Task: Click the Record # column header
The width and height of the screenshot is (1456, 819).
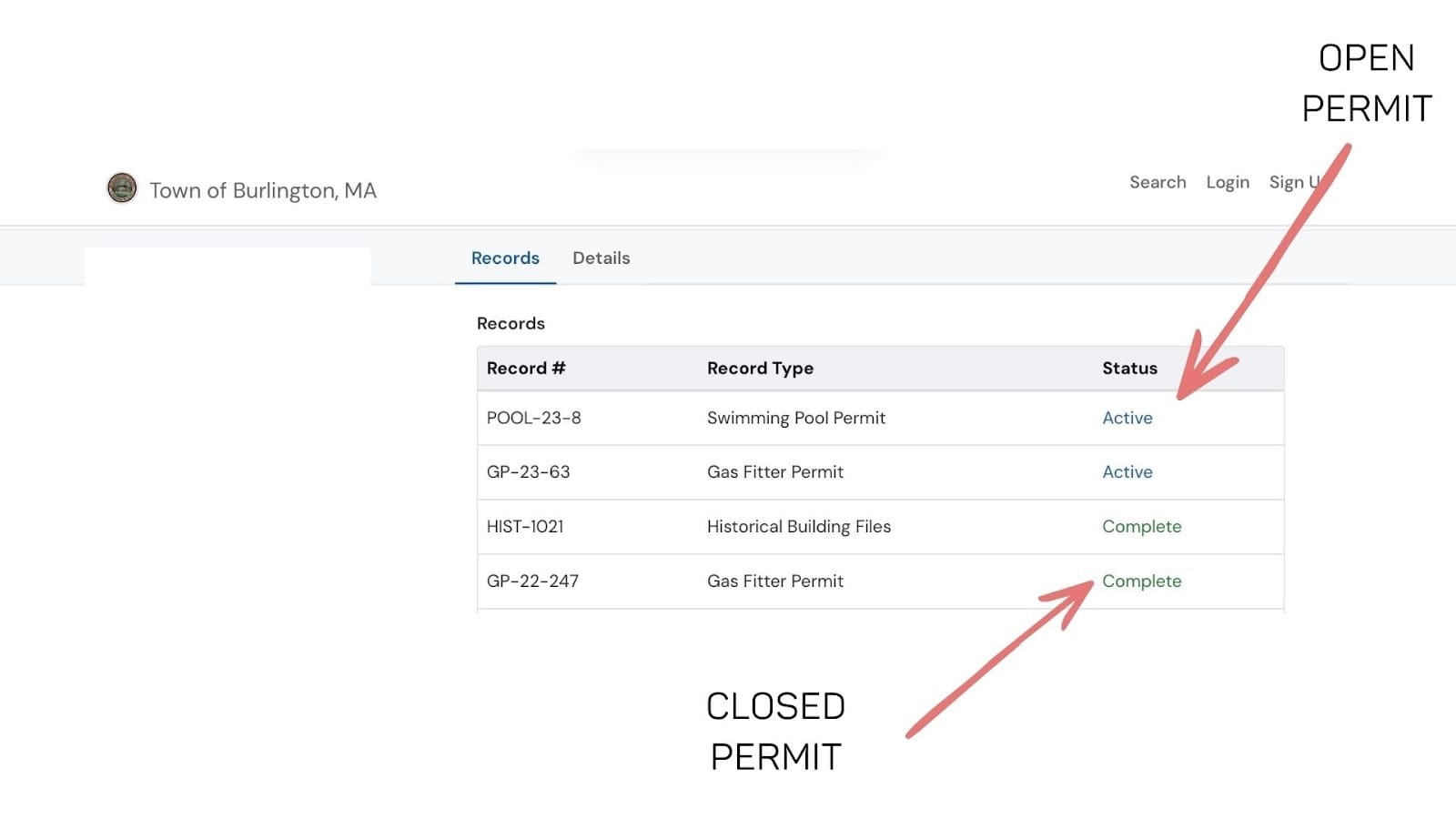Action: pos(525,369)
